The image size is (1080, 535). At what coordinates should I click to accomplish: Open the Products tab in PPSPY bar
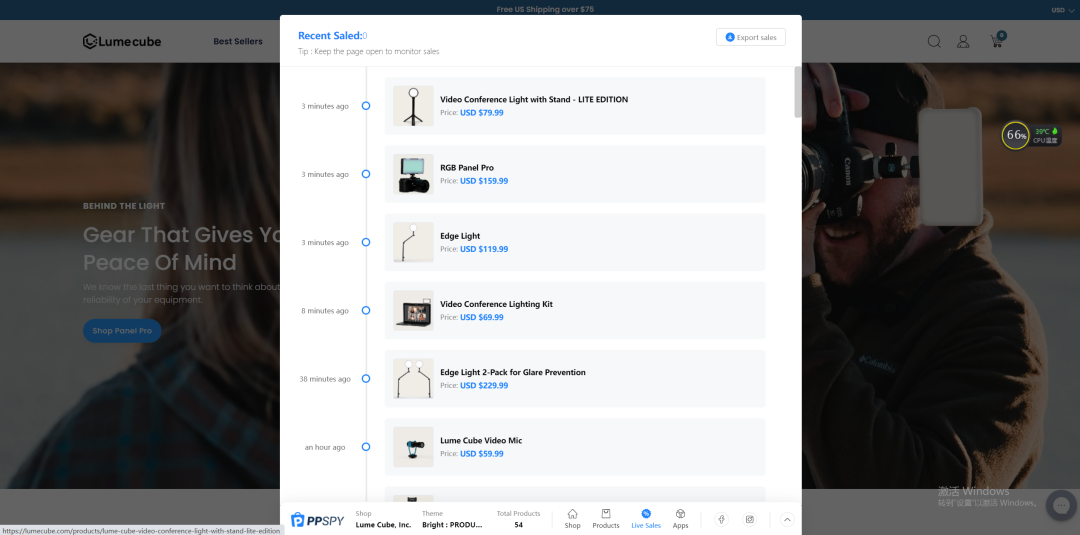606,518
